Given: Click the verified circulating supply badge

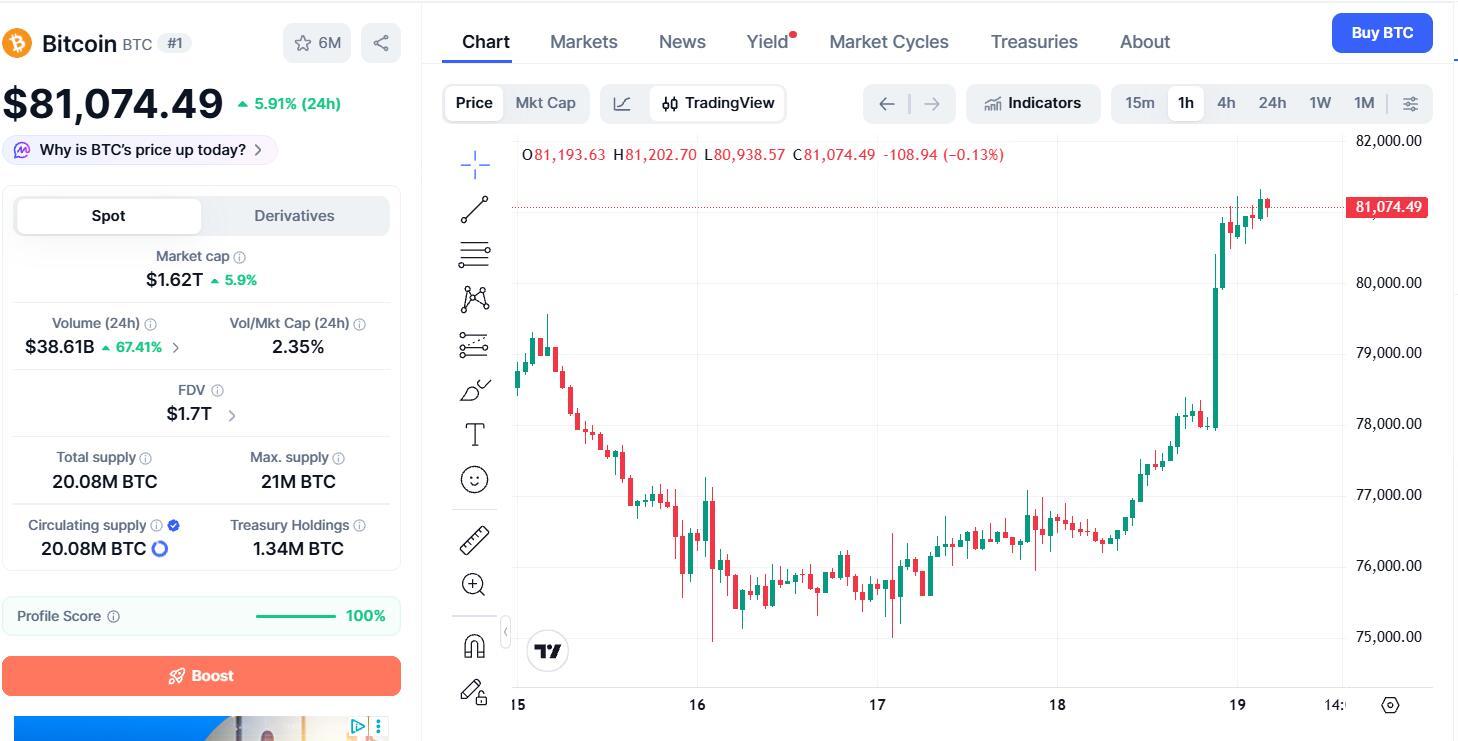Looking at the screenshot, I should [174, 525].
